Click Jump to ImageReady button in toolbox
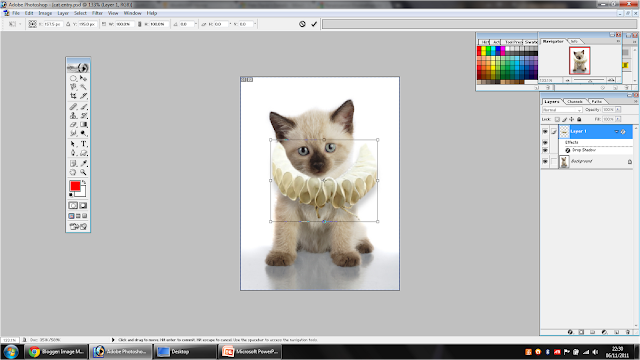The height and width of the screenshot is (360, 640). pyautogui.click(x=78, y=227)
